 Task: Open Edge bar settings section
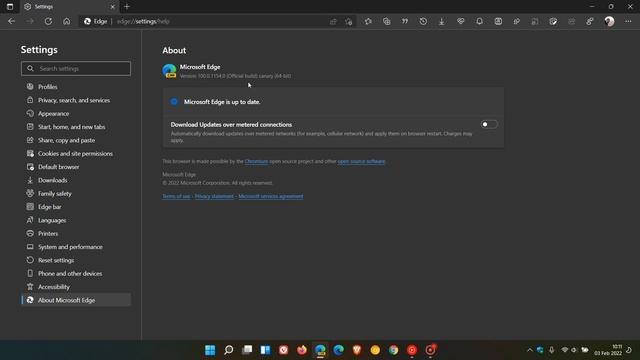pos(76,207)
